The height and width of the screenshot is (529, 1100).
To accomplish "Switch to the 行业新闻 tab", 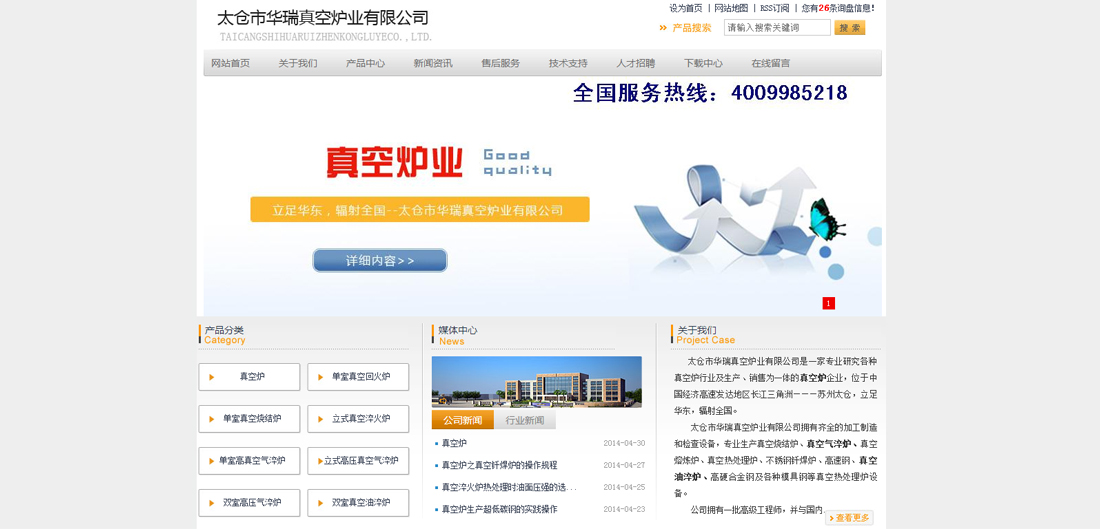I will [525, 420].
